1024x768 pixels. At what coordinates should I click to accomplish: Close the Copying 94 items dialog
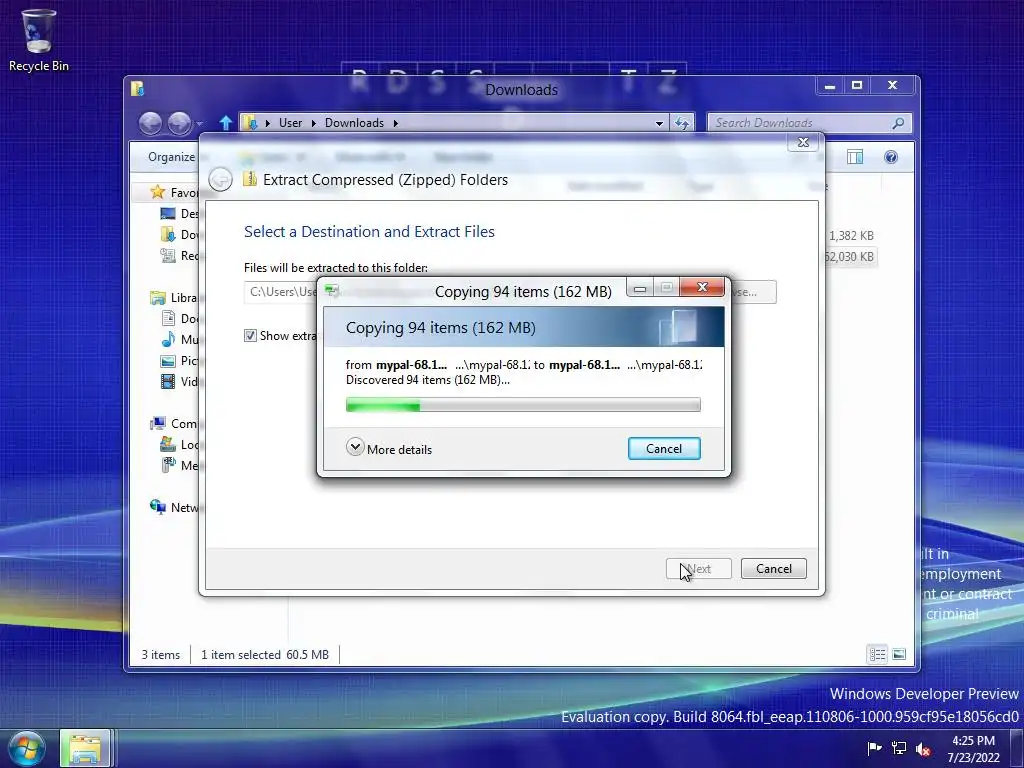point(702,287)
